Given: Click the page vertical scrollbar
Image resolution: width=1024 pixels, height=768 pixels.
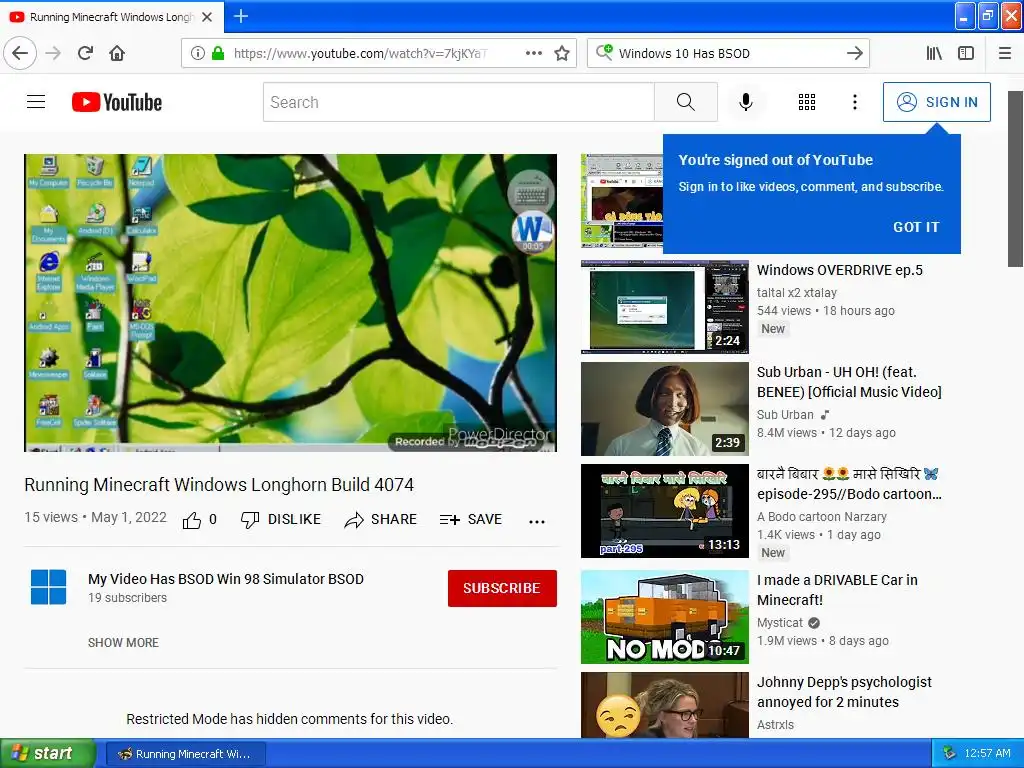Looking at the screenshot, I should pyautogui.click(x=1015, y=179).
